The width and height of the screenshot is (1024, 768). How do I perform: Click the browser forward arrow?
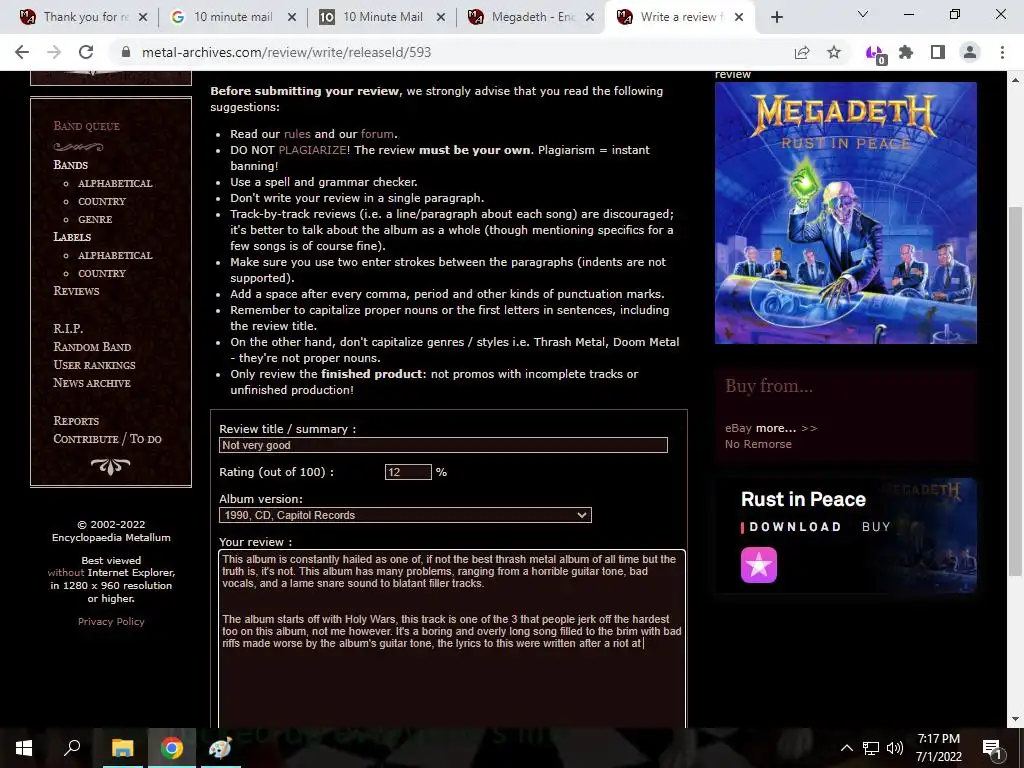tap(54, 52)
